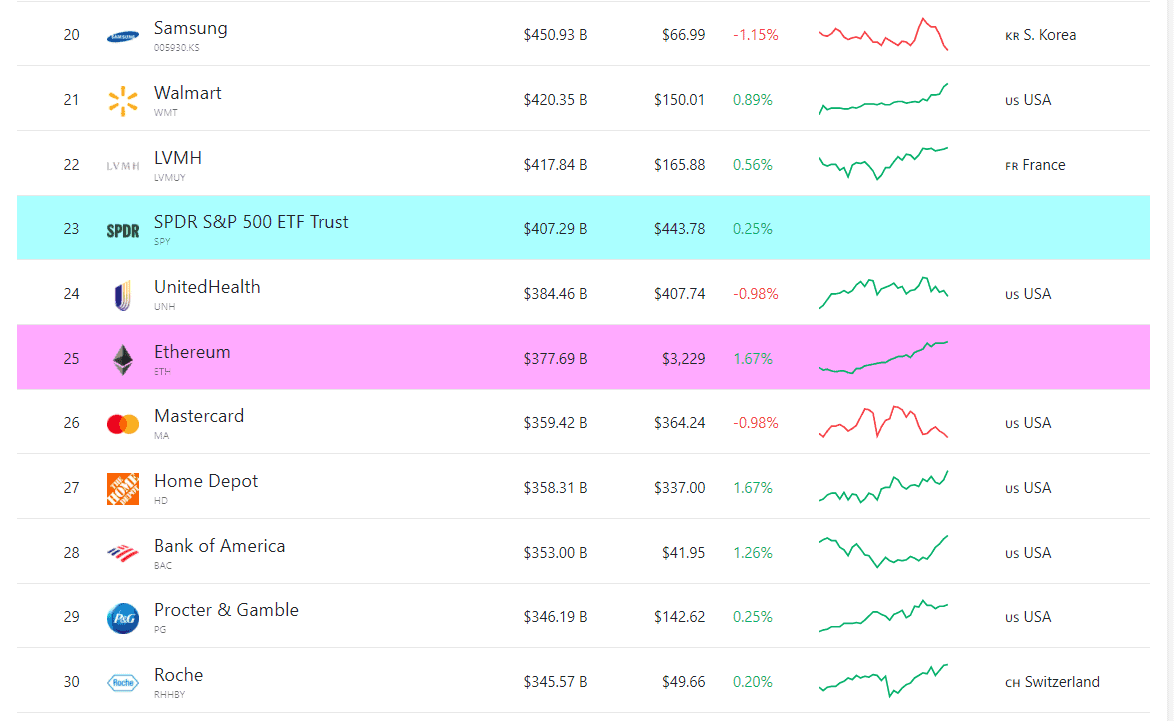Open the LVMH company link
This screenshot has height=721, width=1174.
click(177, 158)
